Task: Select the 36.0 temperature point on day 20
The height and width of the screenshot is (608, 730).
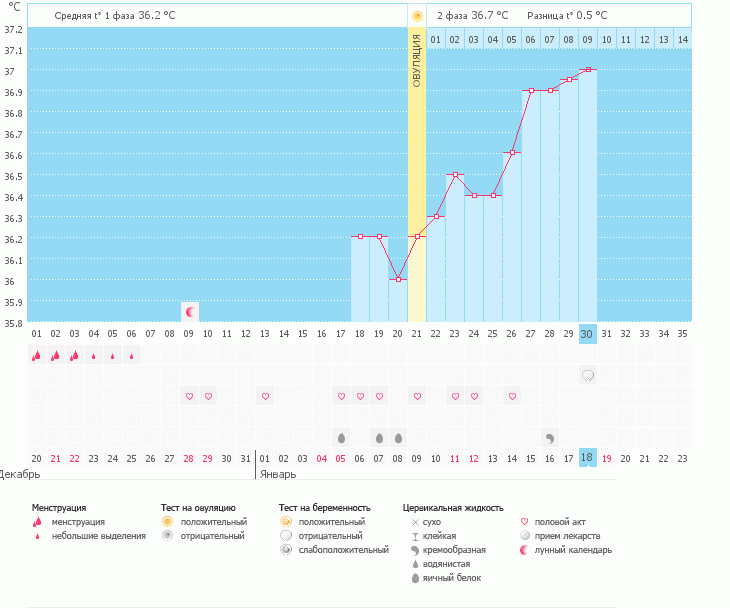Action: pyautogui.click(x=398, y=279)
